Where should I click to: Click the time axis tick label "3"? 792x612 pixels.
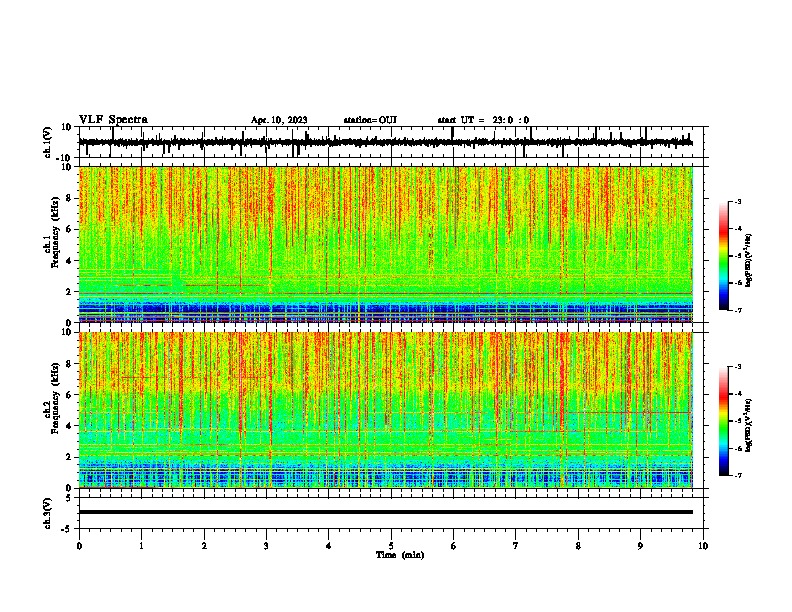[266, 546]
